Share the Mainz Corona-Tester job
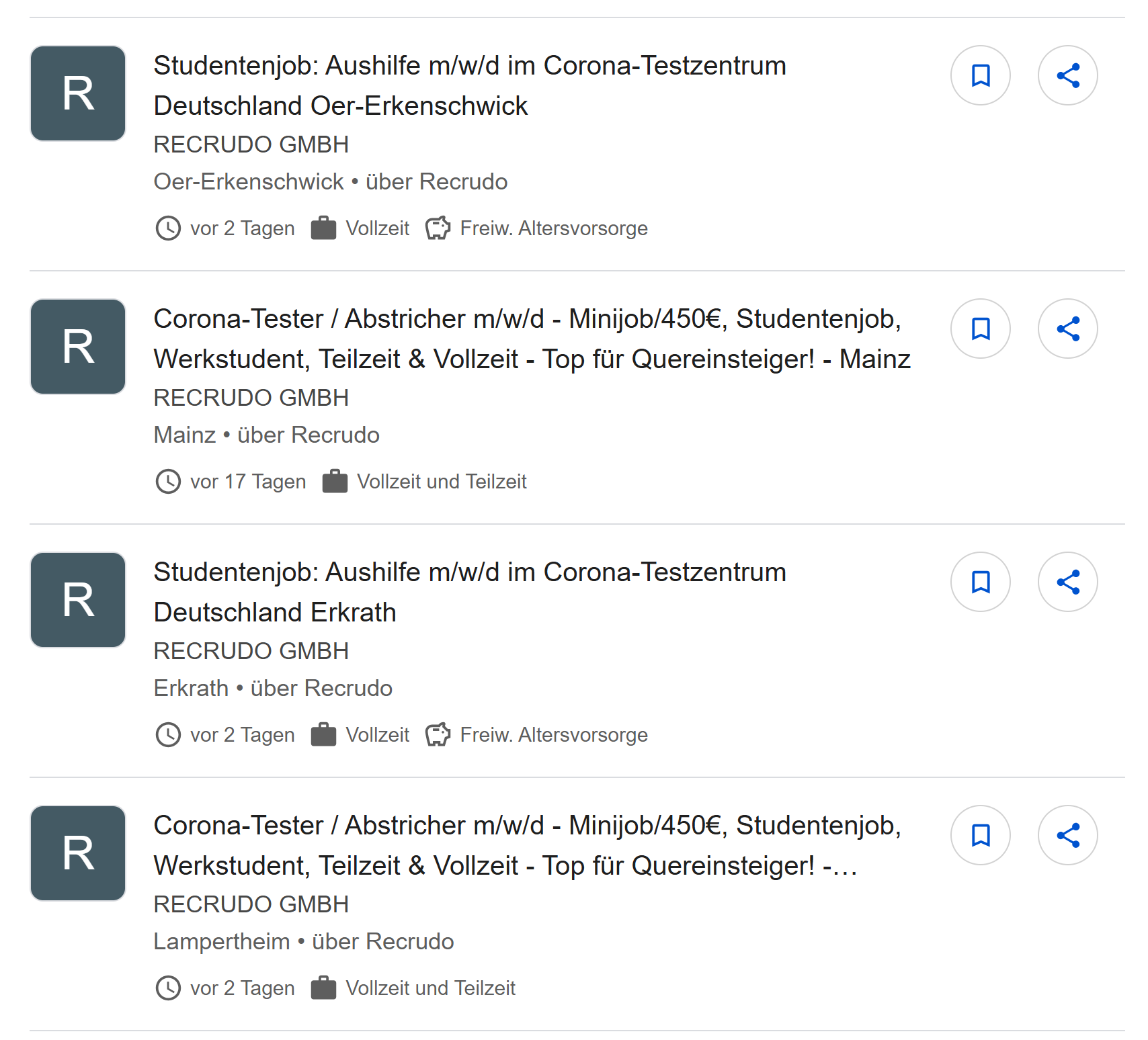Image resolution: width=1148 pixels, height=1040 pixels. pyautogui.click(x=1068, y=329)
